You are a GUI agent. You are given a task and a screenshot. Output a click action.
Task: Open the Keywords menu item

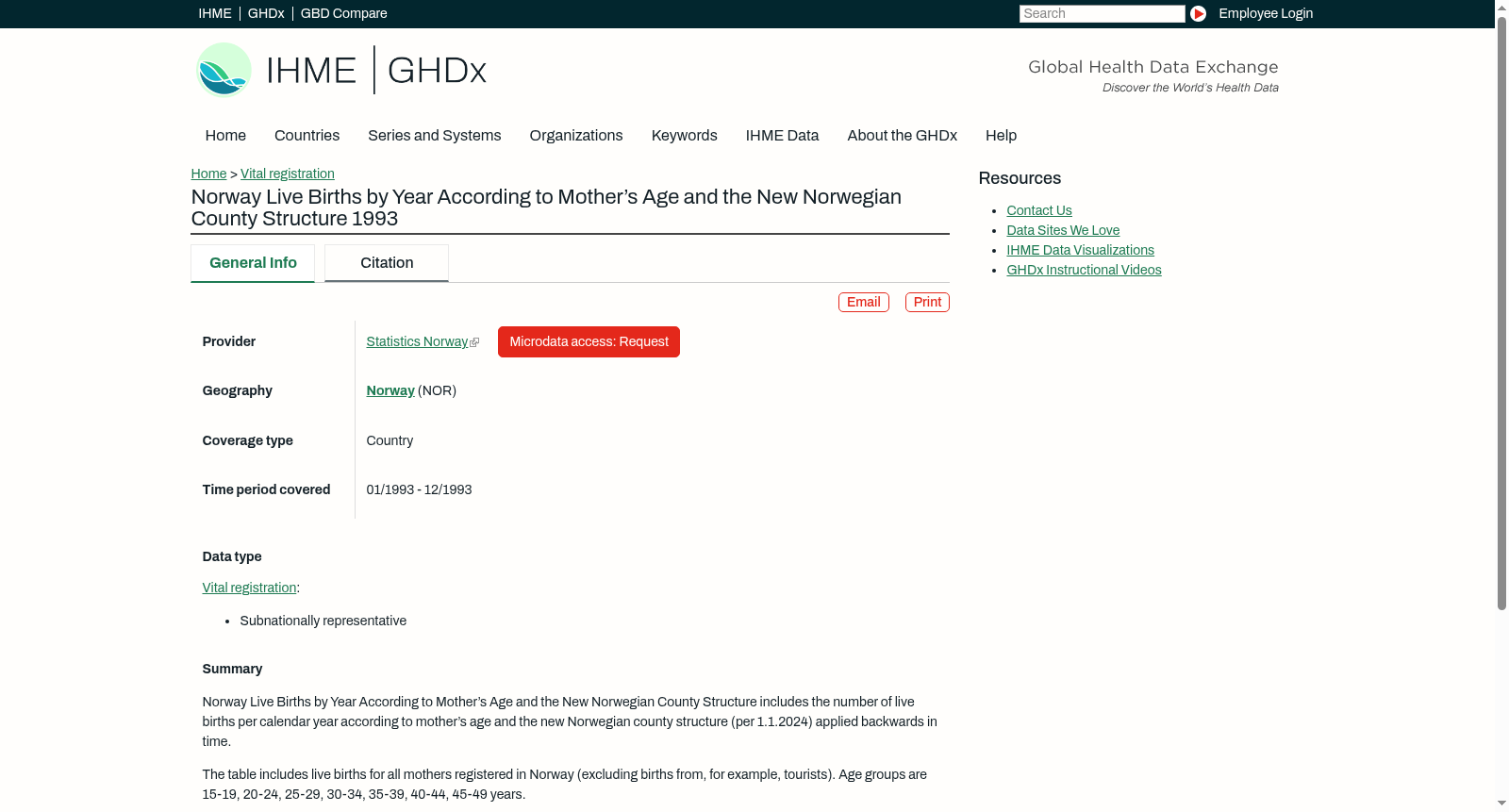685,136
